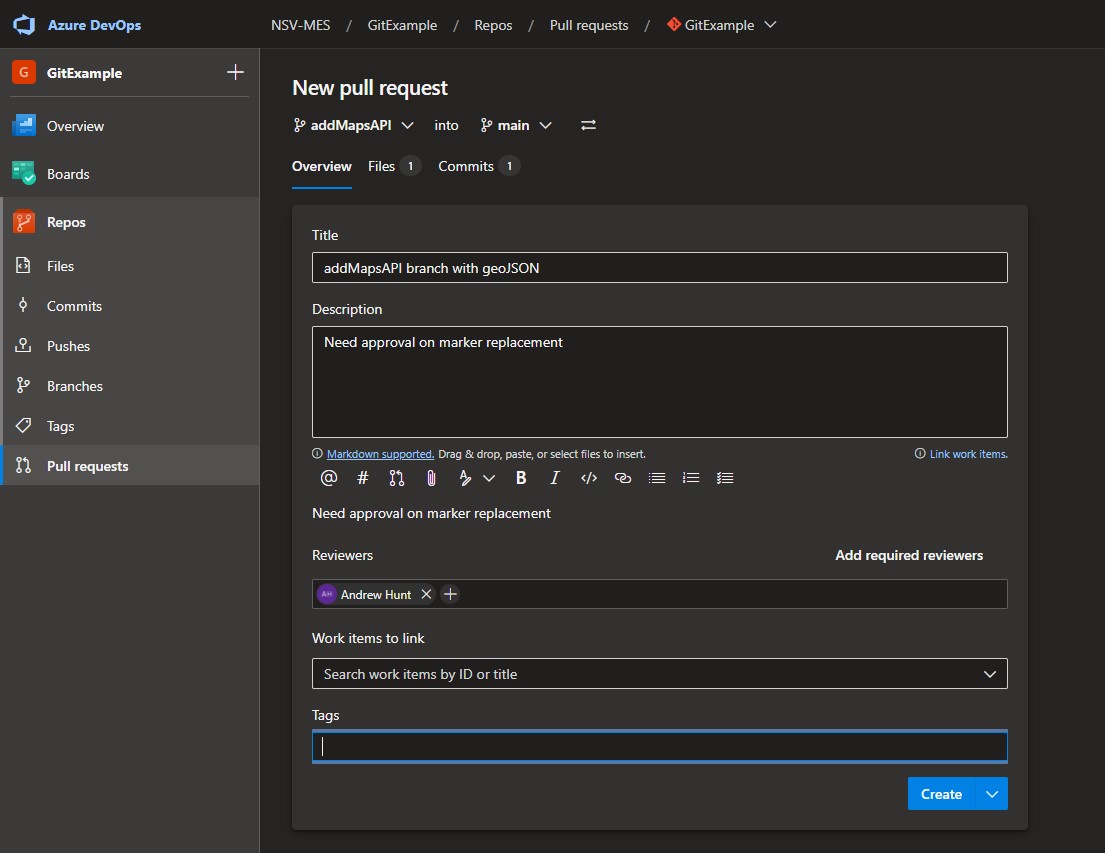This screenshot has width=1105, height=853.
Task: Insert a hyperlink using the link icon
Action: coord(623,477)
